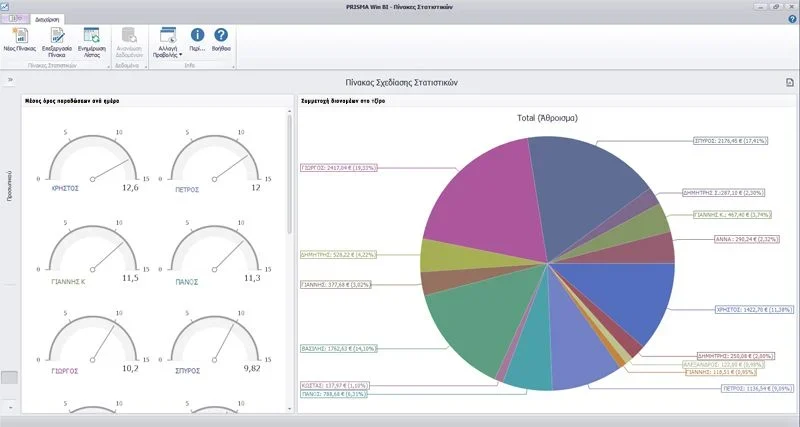Click the export page icon beside dashboard title

tap(790, 82)
